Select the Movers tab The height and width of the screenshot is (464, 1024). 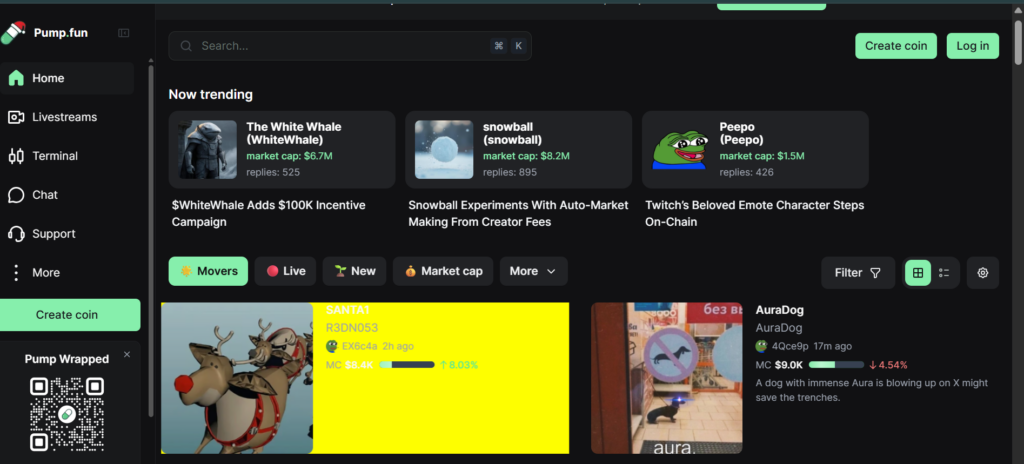point(208,271)
